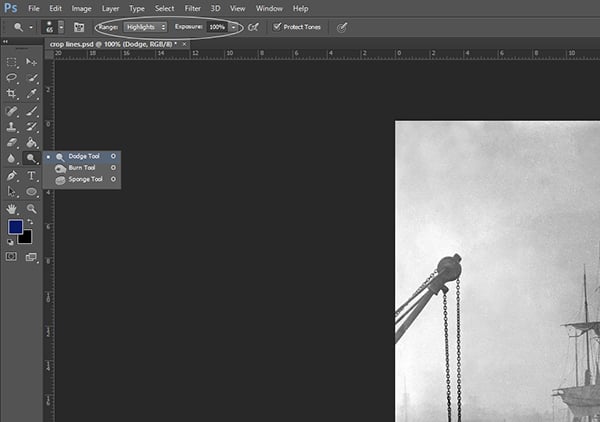600x422 pixels.
Task: Select the Brush tool
Action: 31,111
